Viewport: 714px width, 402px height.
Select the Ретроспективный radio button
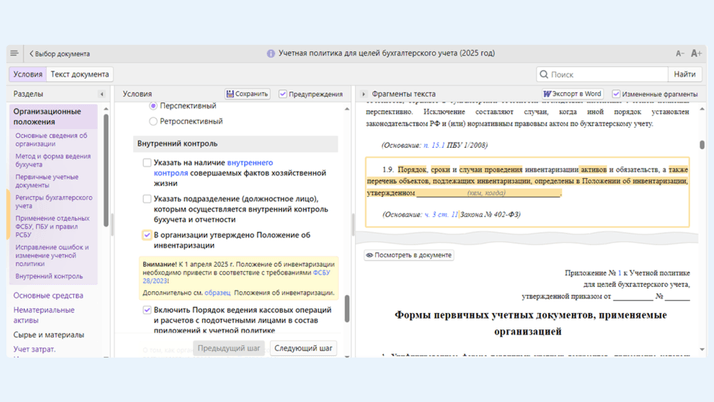pos(153,121)
